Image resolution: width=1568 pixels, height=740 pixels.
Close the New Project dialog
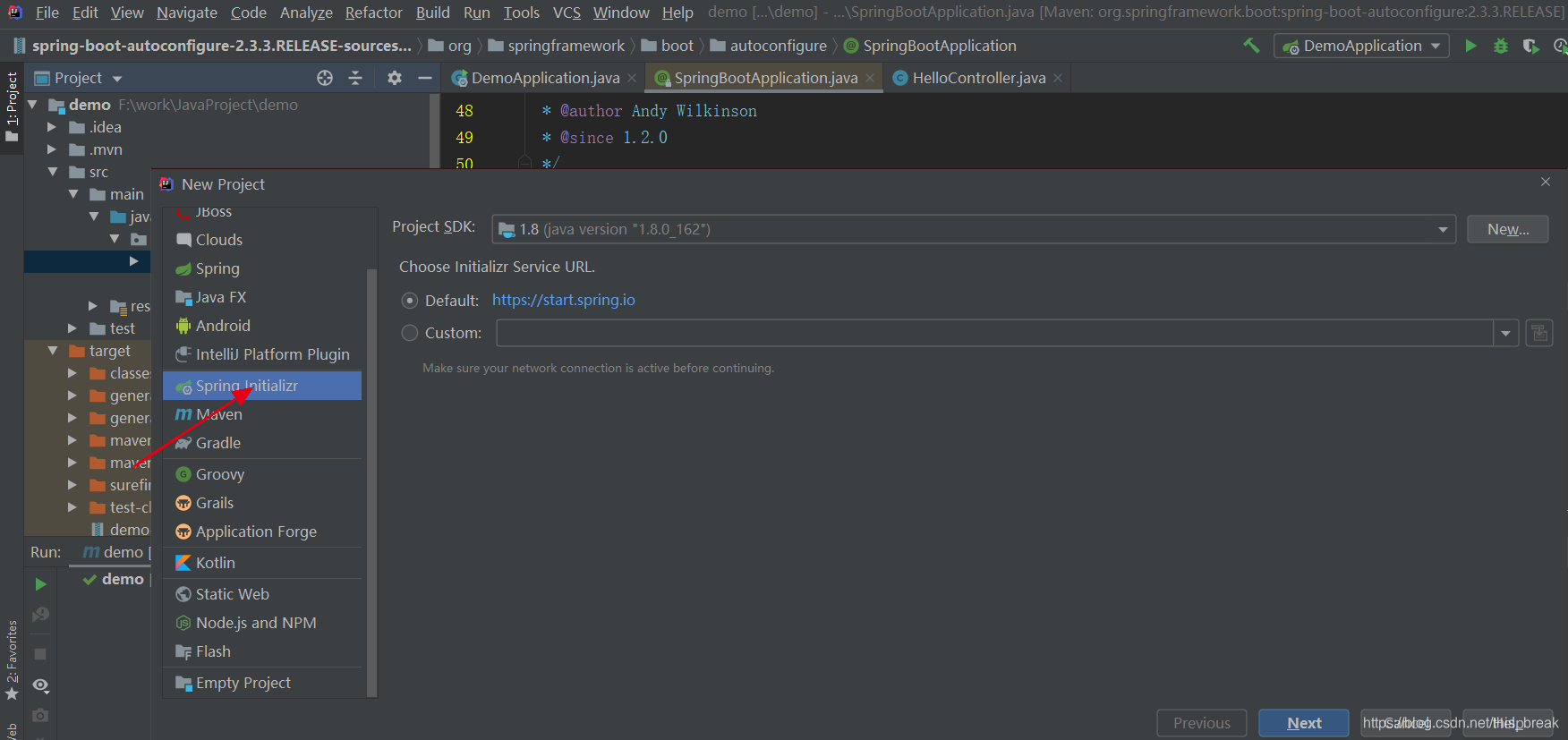[1546, 182]
